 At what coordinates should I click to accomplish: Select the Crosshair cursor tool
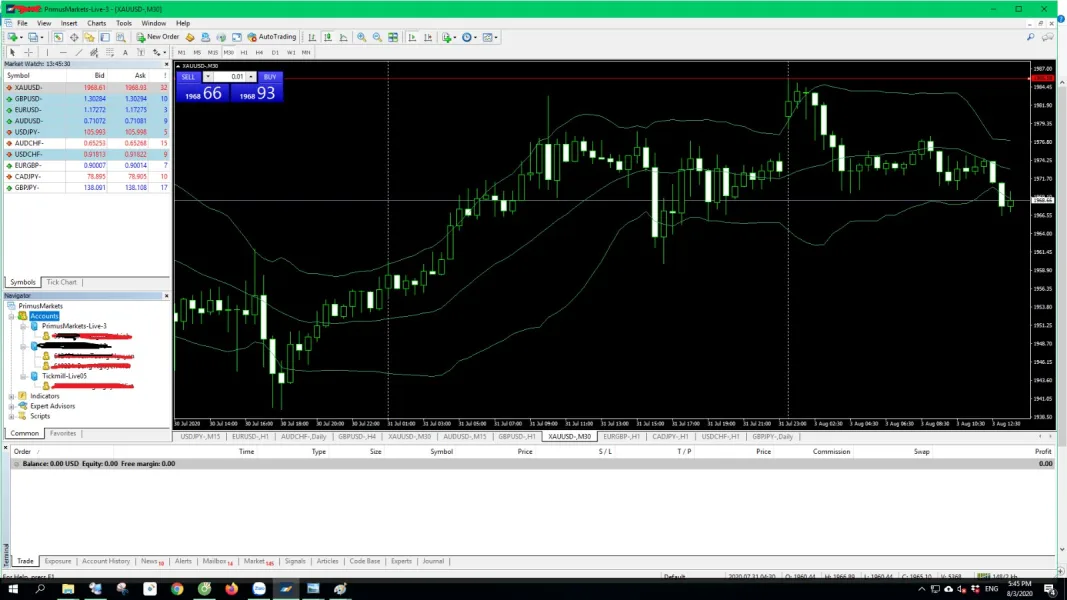pyautogui.click(x=28, y=52)
